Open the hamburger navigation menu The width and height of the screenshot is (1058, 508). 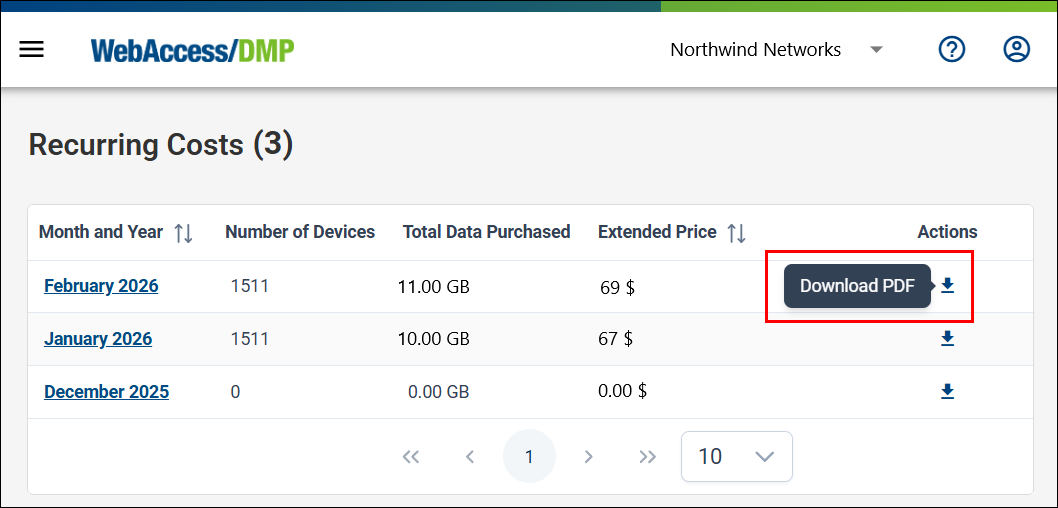pyautogui.click(x=31, y=49)
